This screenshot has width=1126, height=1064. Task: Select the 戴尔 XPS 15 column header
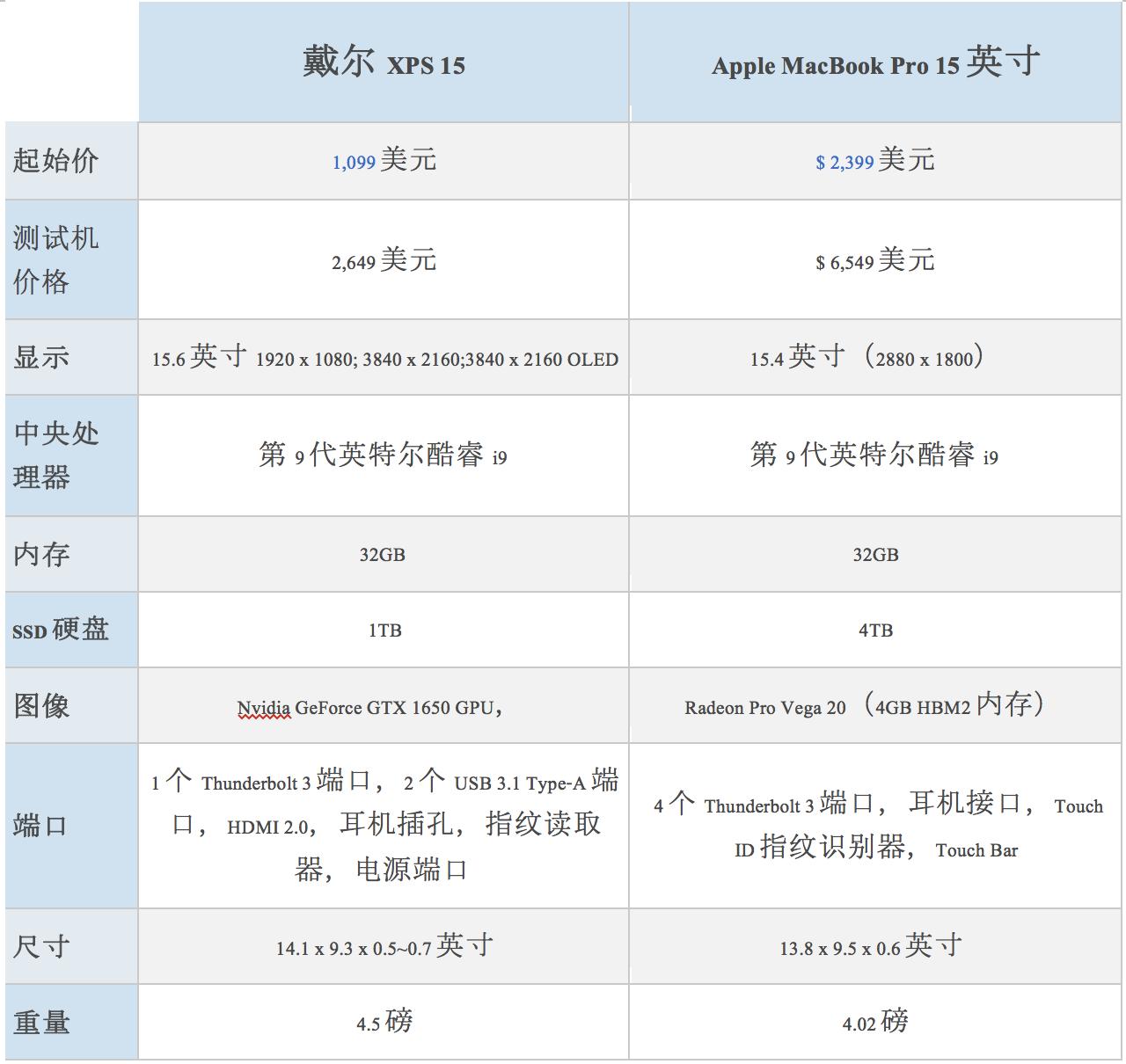[382, 62]
